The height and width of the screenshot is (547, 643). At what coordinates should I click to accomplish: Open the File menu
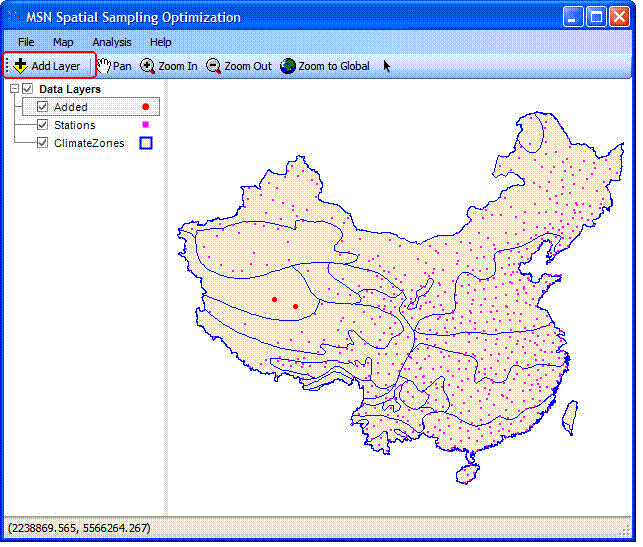click(26, 42)
